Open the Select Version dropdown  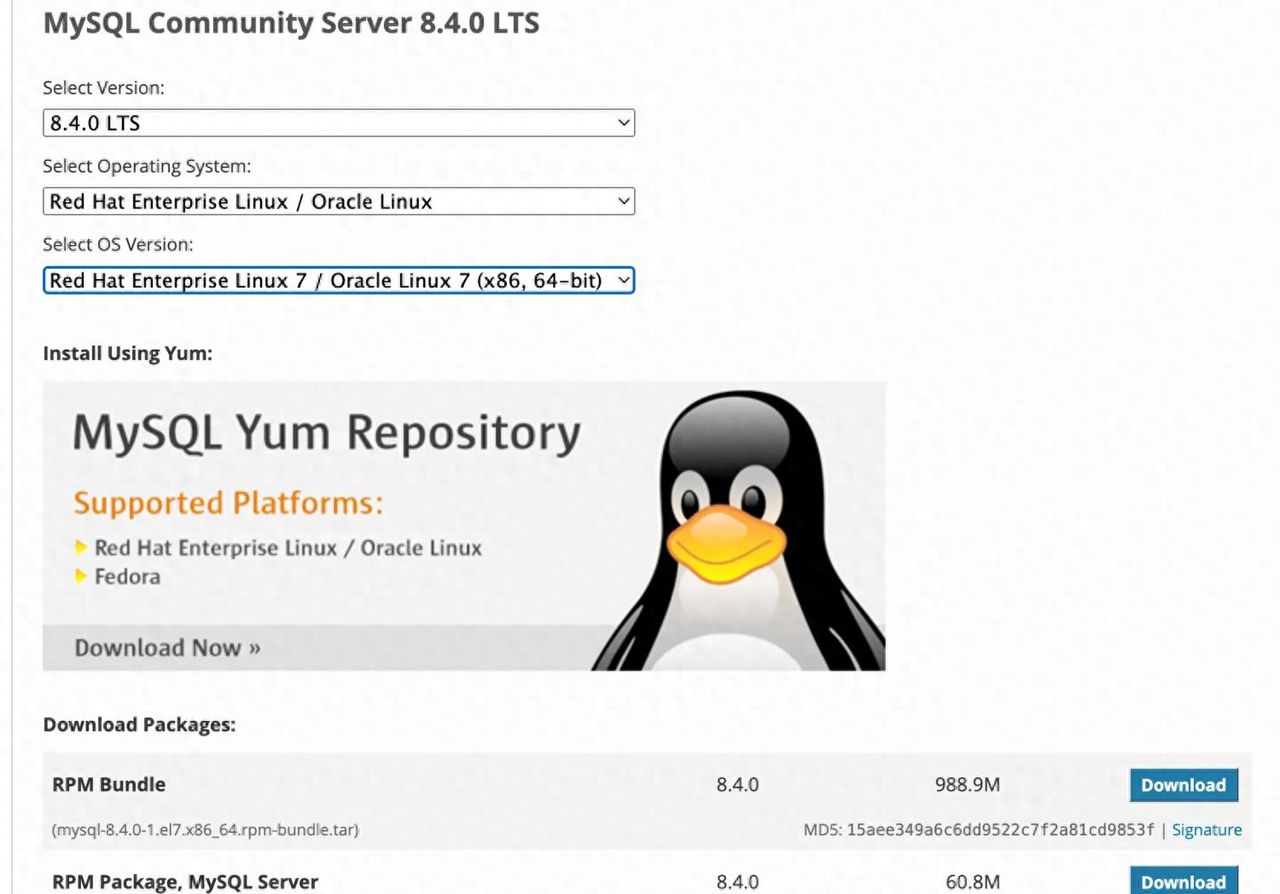pos(338,122)
